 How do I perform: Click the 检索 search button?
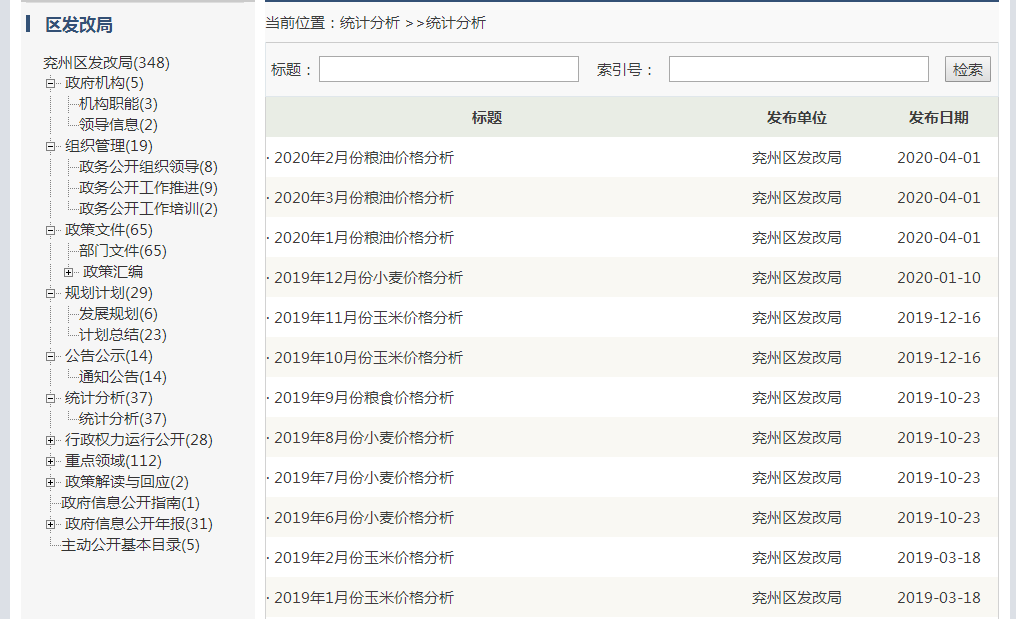tap(967, 69)
